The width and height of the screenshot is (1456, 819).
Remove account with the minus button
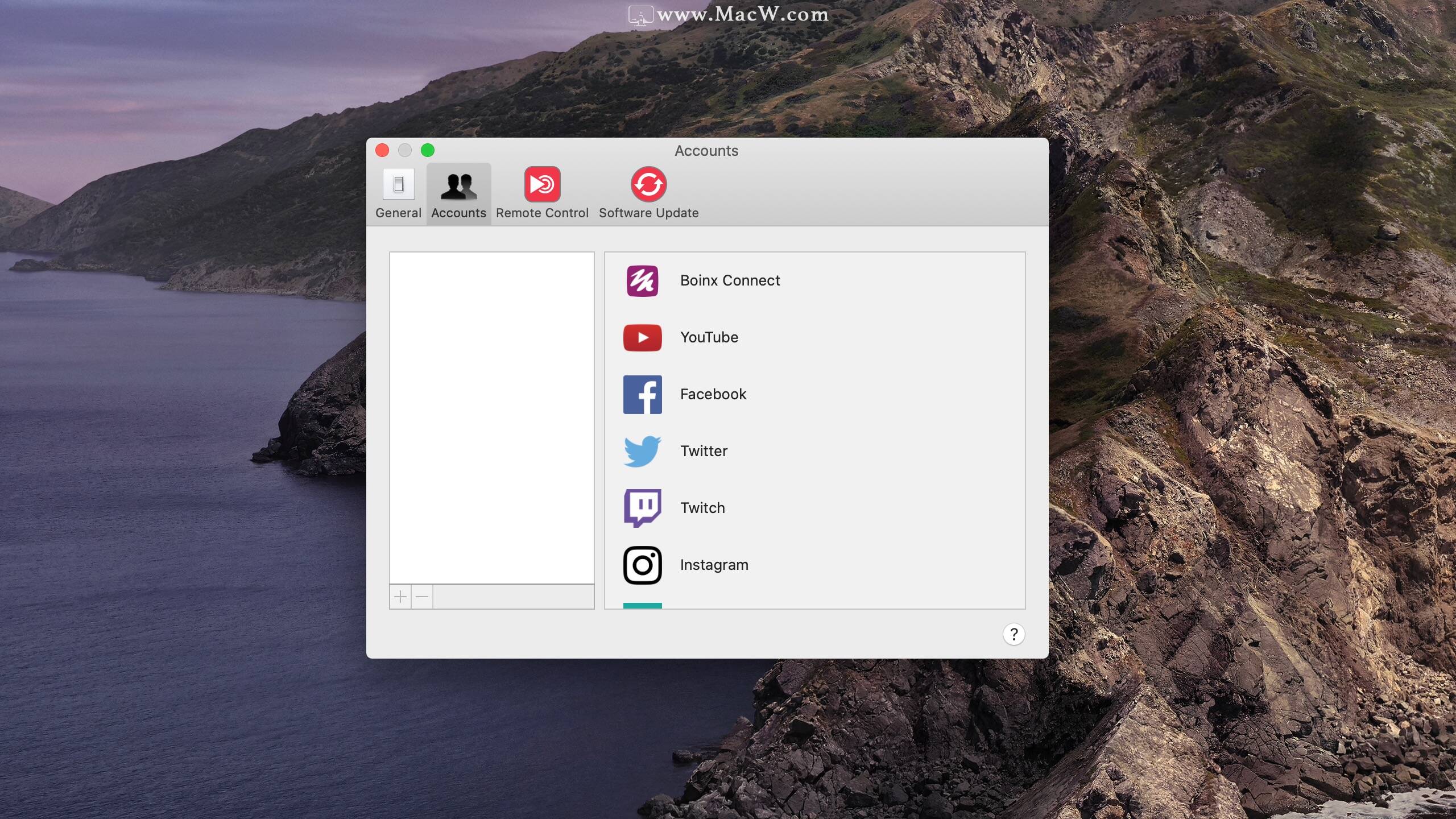422,597
